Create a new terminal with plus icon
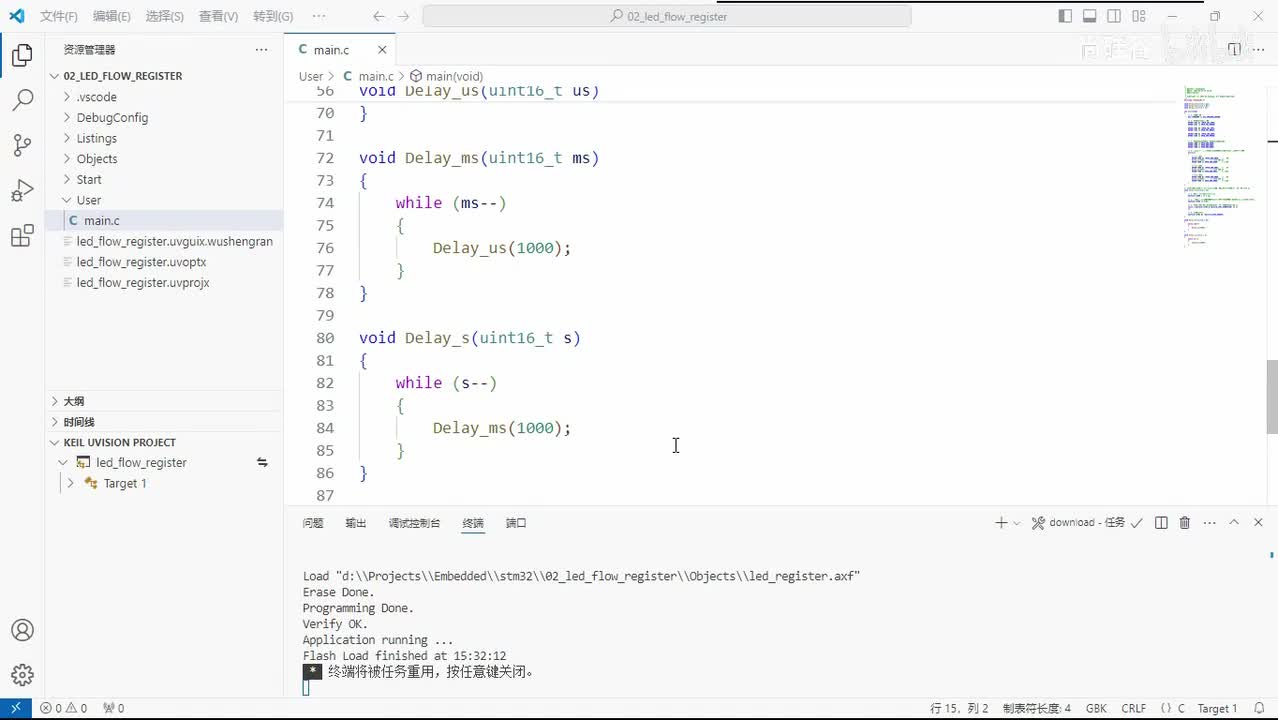The image size is (1278, 720). [x=1001, y=523]
